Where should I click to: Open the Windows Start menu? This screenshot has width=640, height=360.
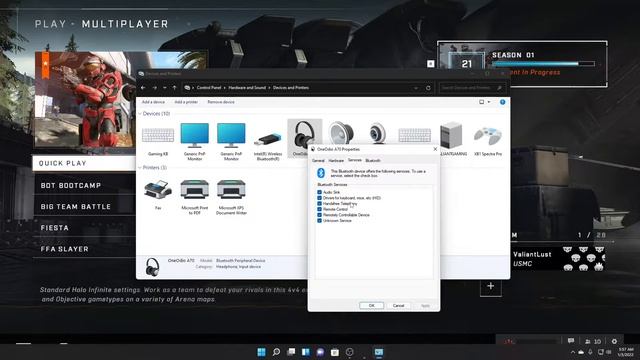(261, 352)
